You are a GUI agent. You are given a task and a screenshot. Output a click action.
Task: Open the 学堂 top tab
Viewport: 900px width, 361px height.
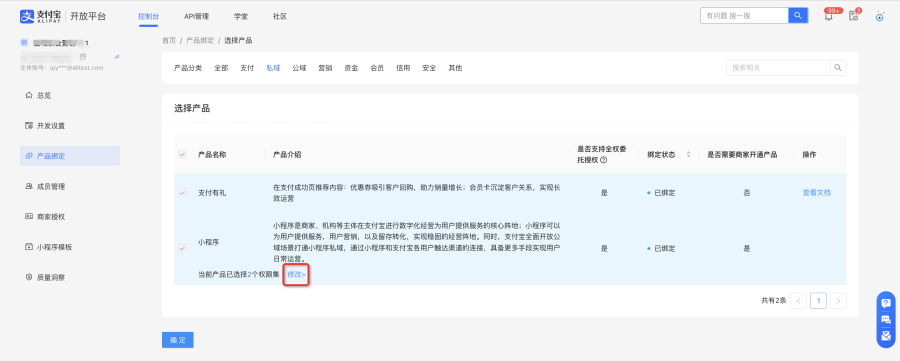241,16
